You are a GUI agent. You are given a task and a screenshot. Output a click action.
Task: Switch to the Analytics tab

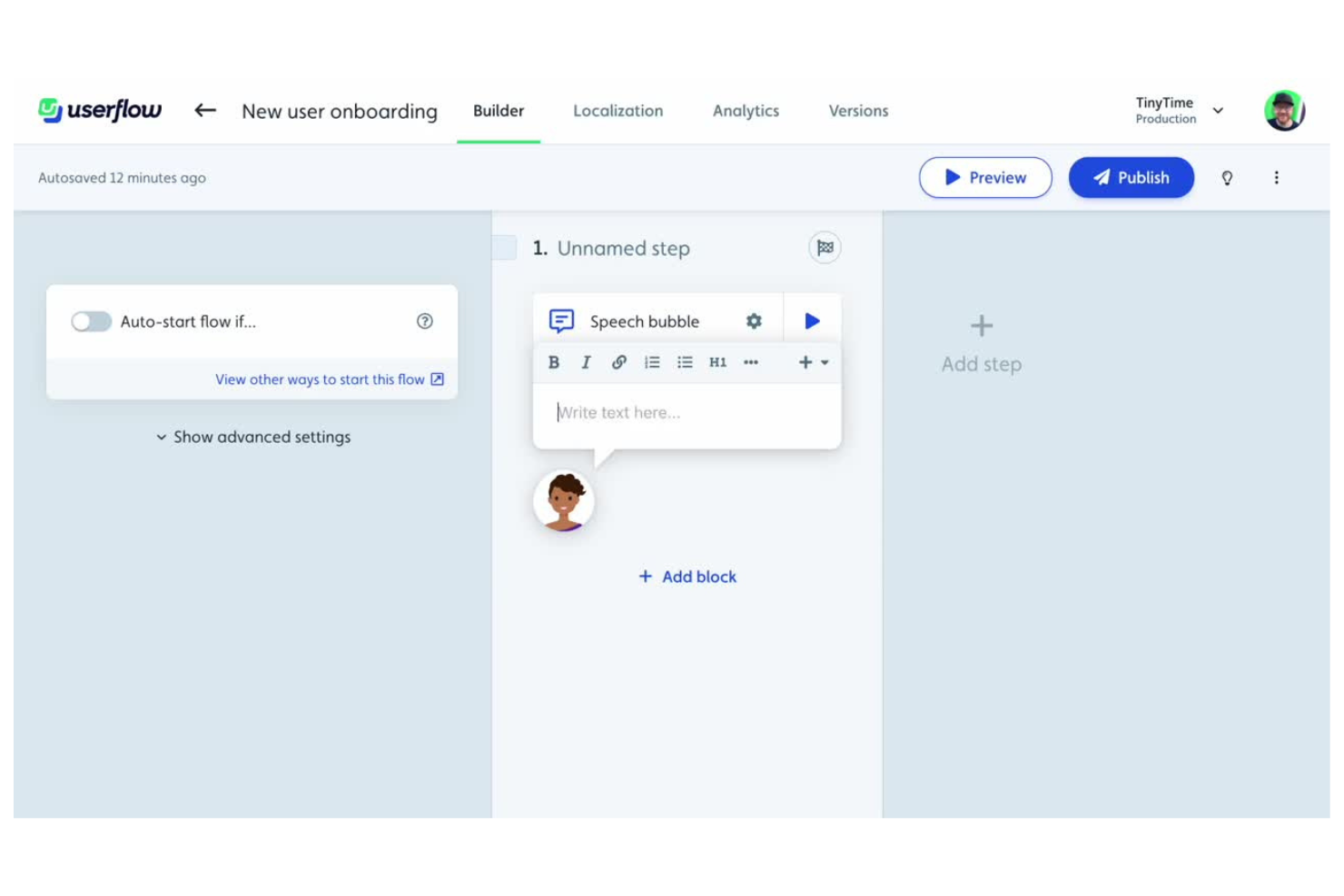pos(746,110)
